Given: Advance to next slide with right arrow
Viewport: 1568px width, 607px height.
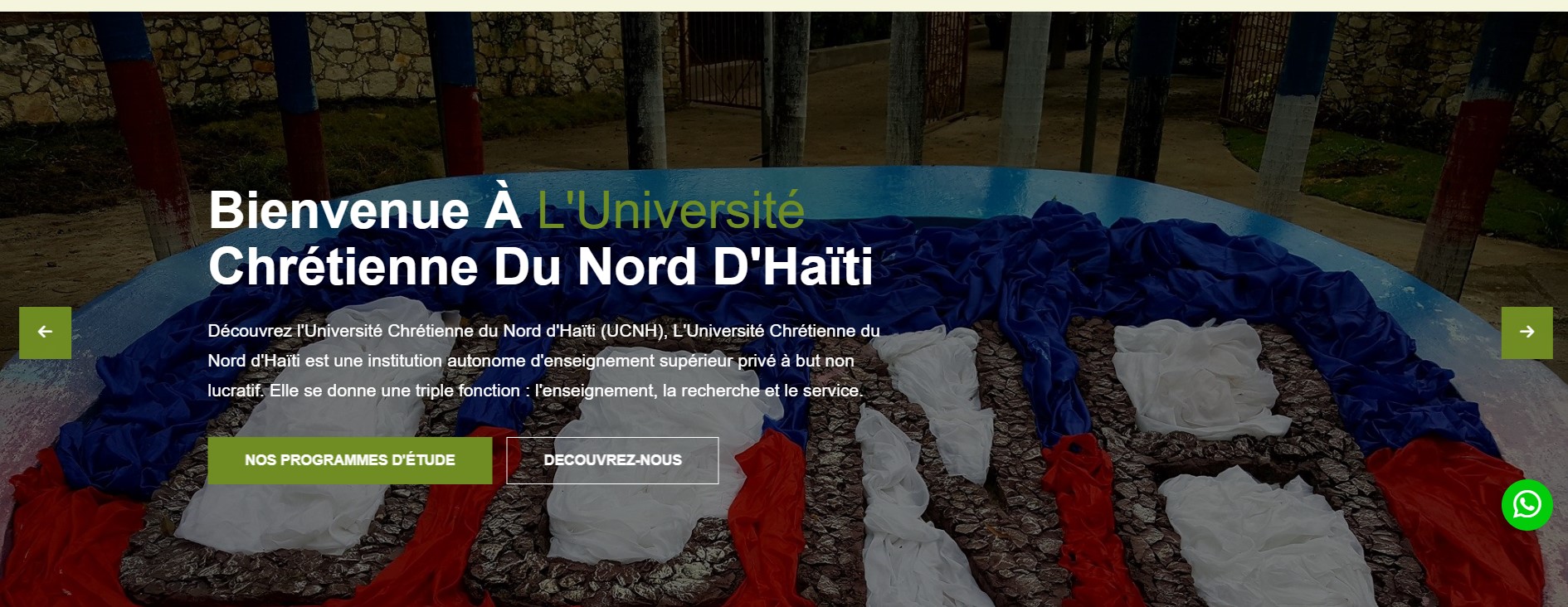Looking at the screenshot, I should click(1527, 333).
